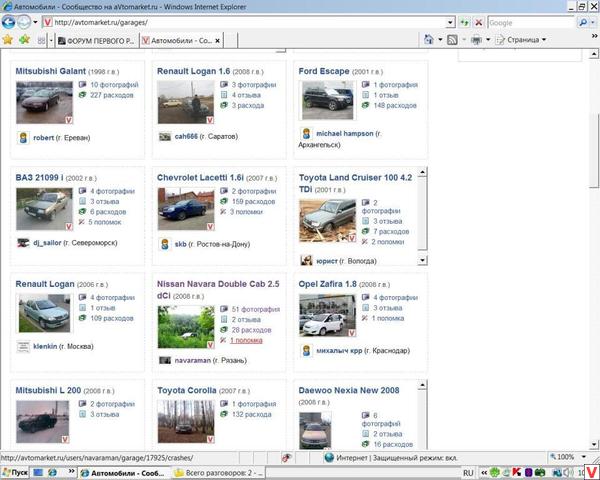This screenshot has height=480, width=600.
Task: Open the Opel Zafira 1.8 title link
Action: tap(327, 284)
